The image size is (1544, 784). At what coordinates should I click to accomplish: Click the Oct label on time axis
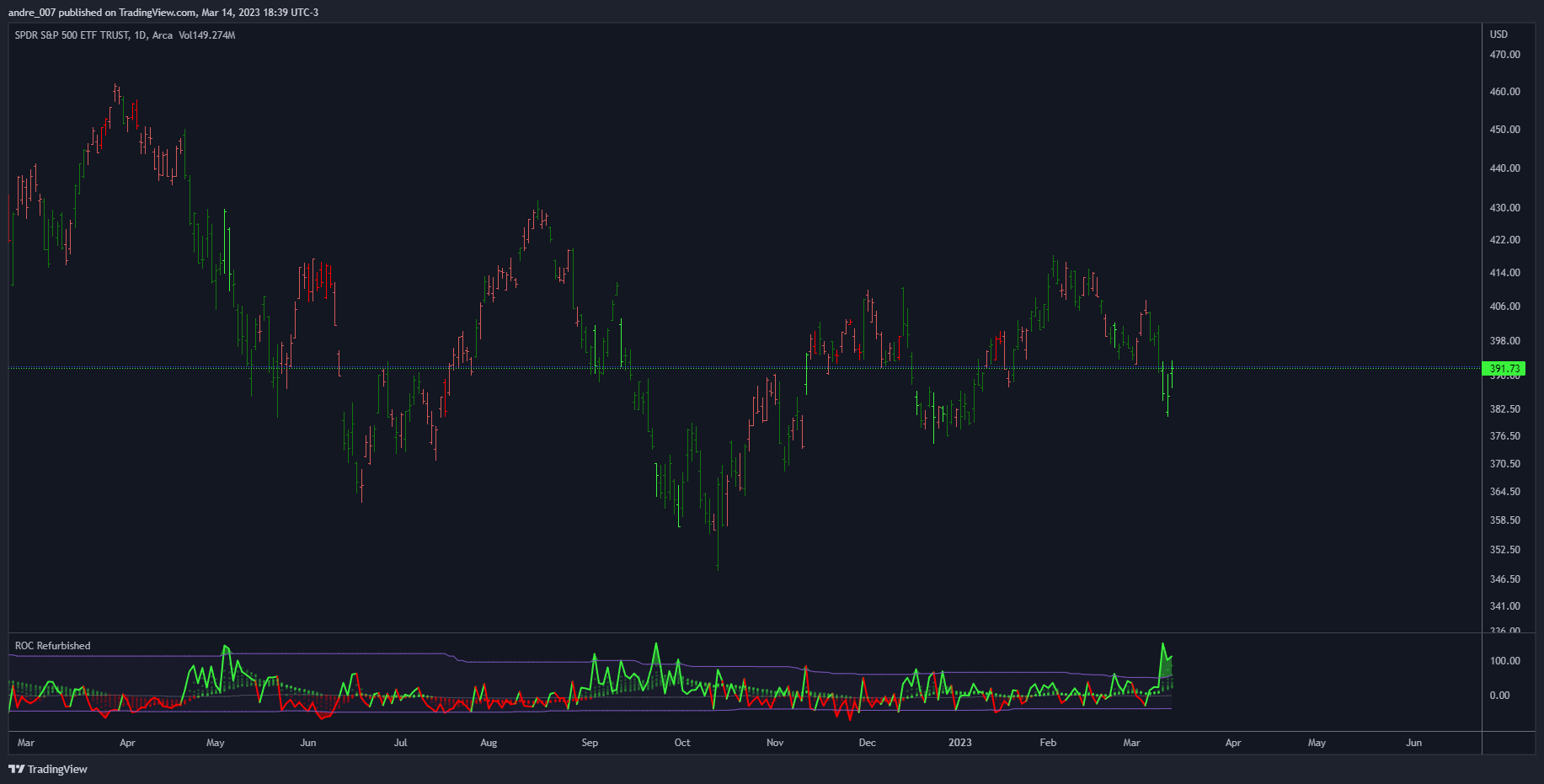click(682, 743)
